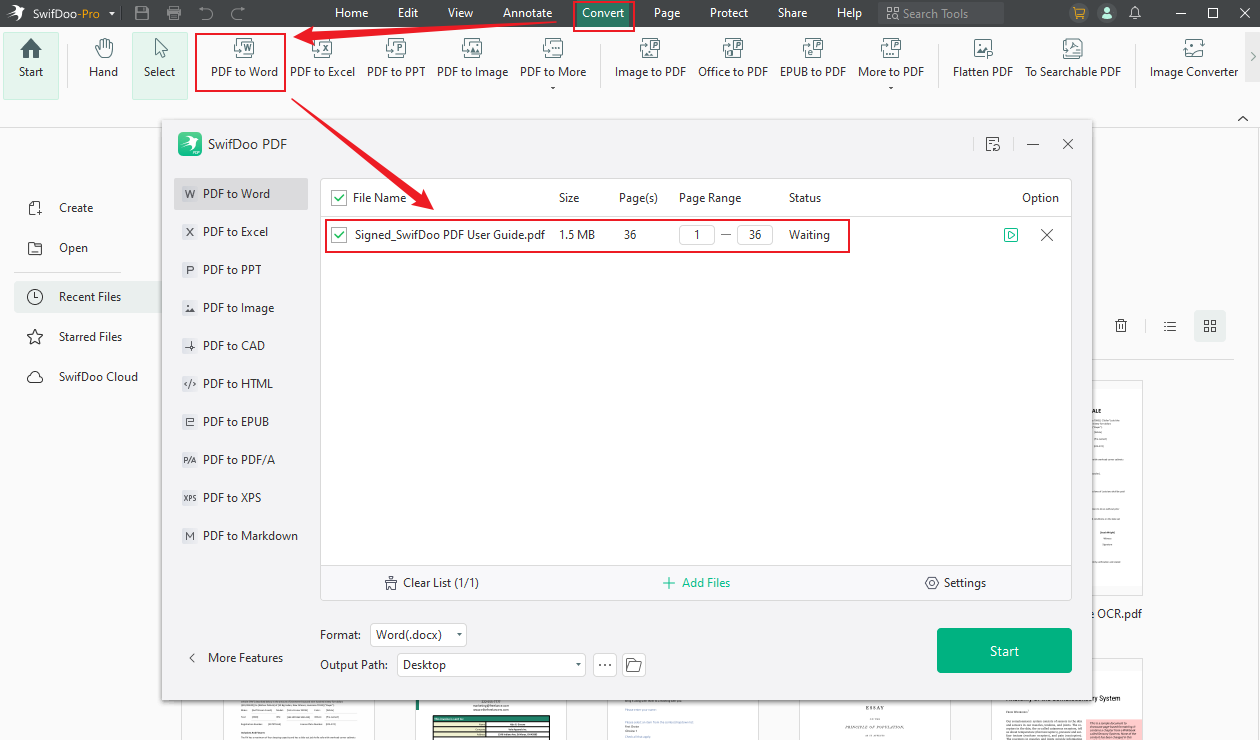Open PDF to Excel converter in ribbon
This screenshot has width=1260, height=740.
pyautogui.click(x=322, y=60)
